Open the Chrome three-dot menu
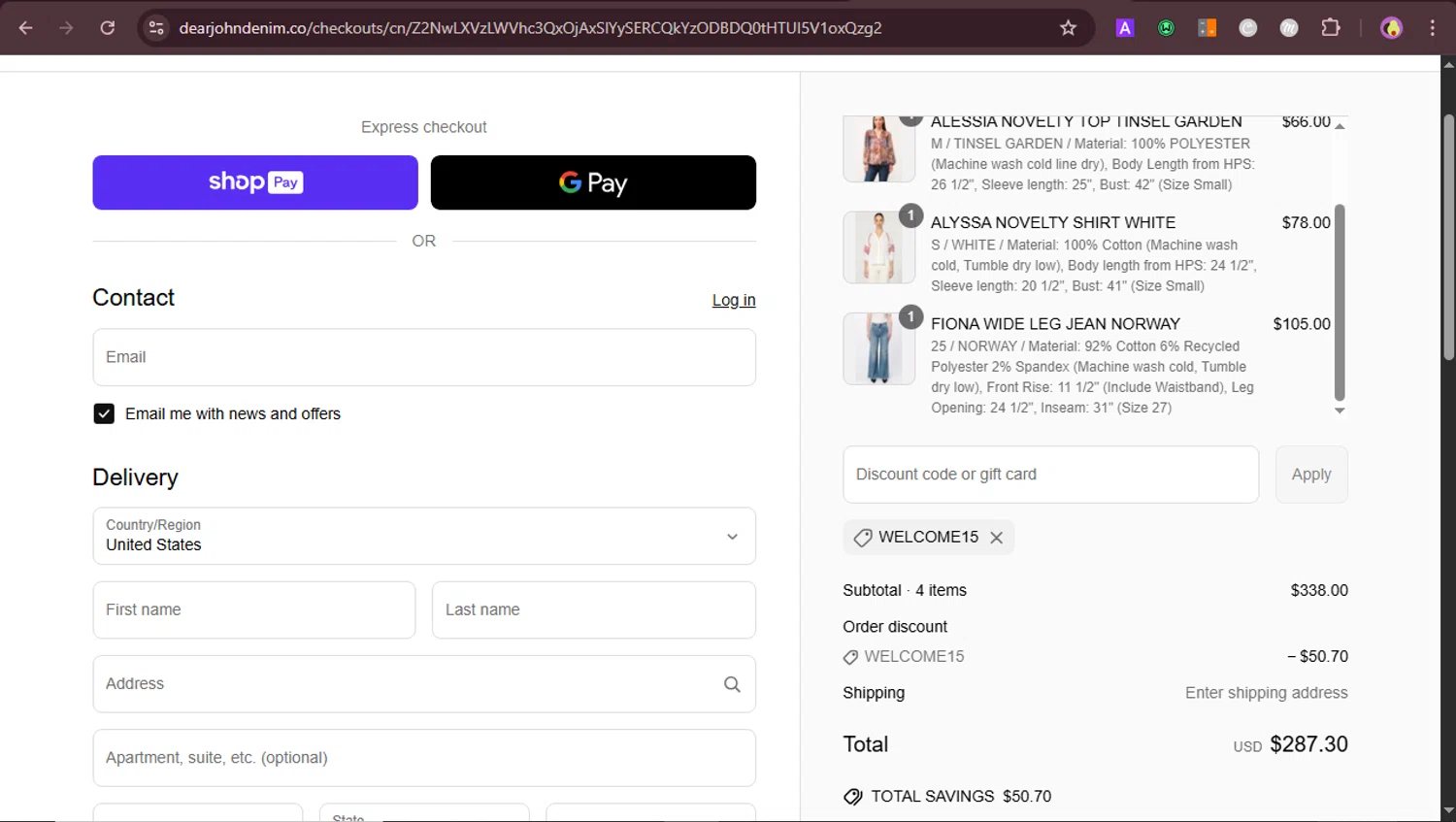The height and width of the screenshot is (822, 1456). tap(1432, 28)
